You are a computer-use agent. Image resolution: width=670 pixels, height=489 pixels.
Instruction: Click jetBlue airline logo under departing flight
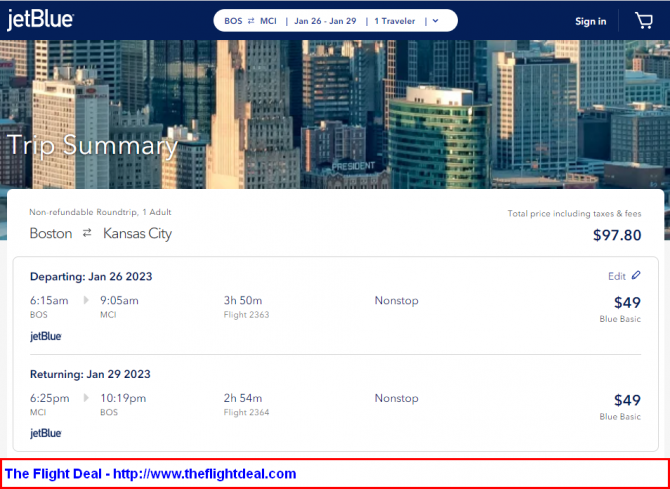pyautogui.click(x=46, y=336)
